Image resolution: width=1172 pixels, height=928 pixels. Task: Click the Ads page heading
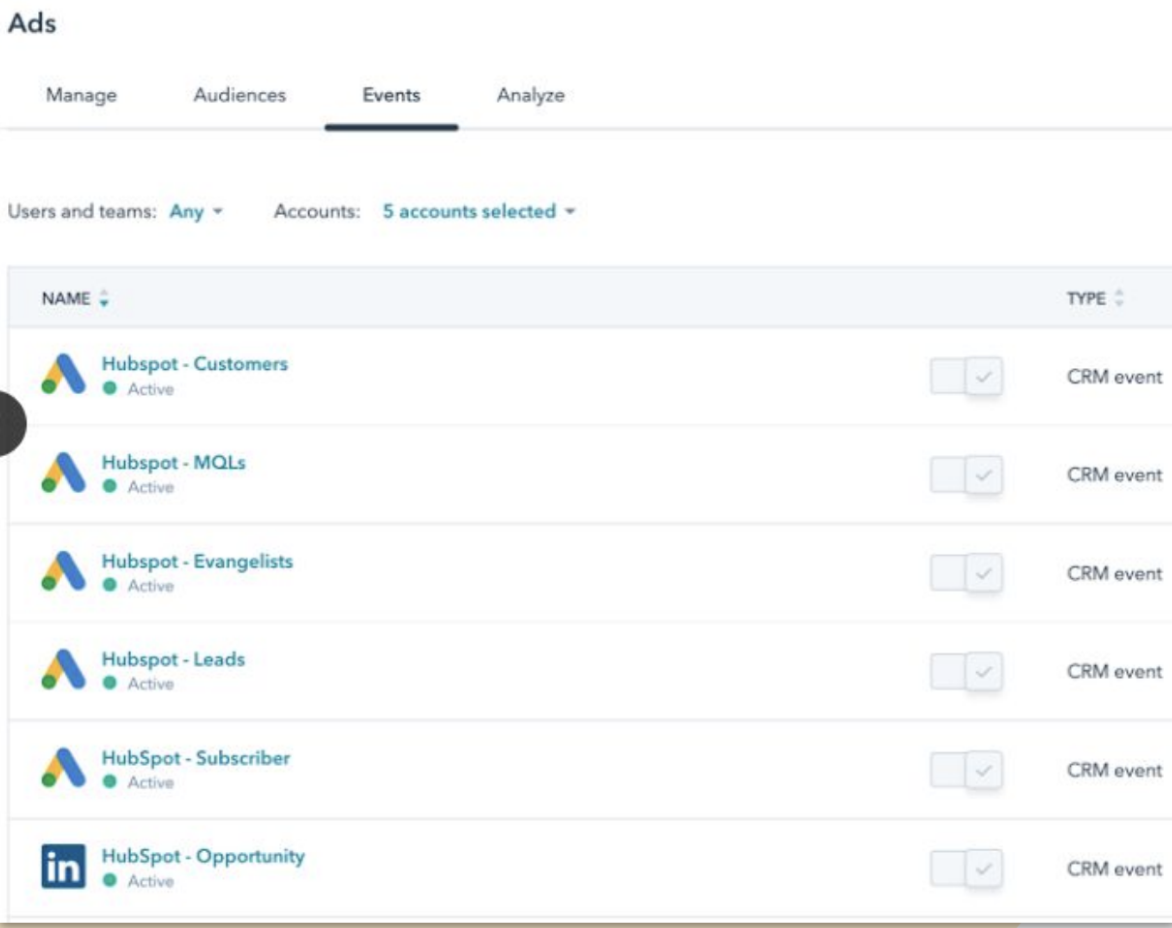(x=32, y=23)
